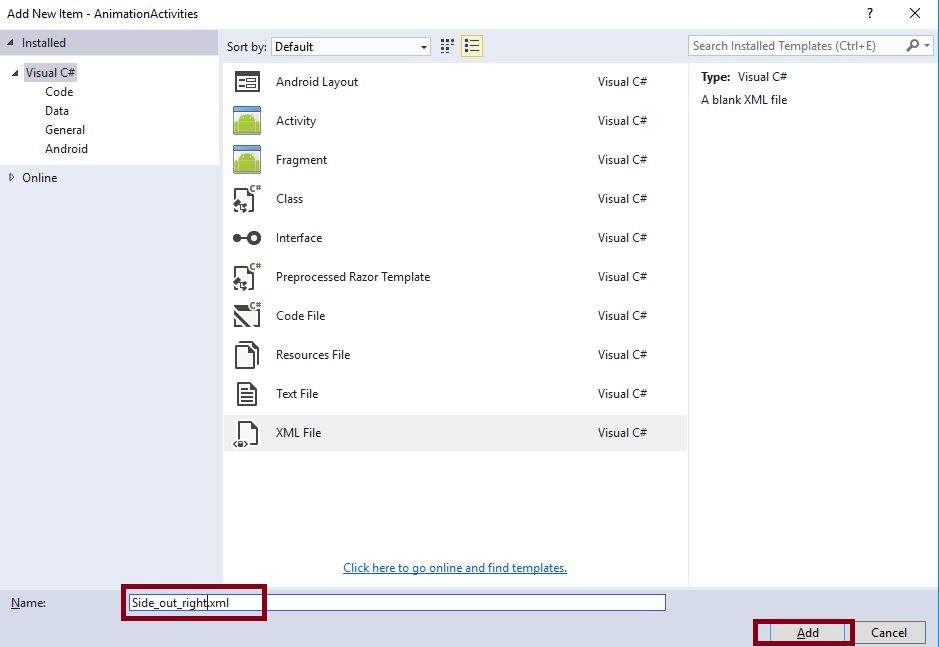Switch to small icons list view
Image resolution: width=939 pixels, height=647 pixels.
(472, 46)
